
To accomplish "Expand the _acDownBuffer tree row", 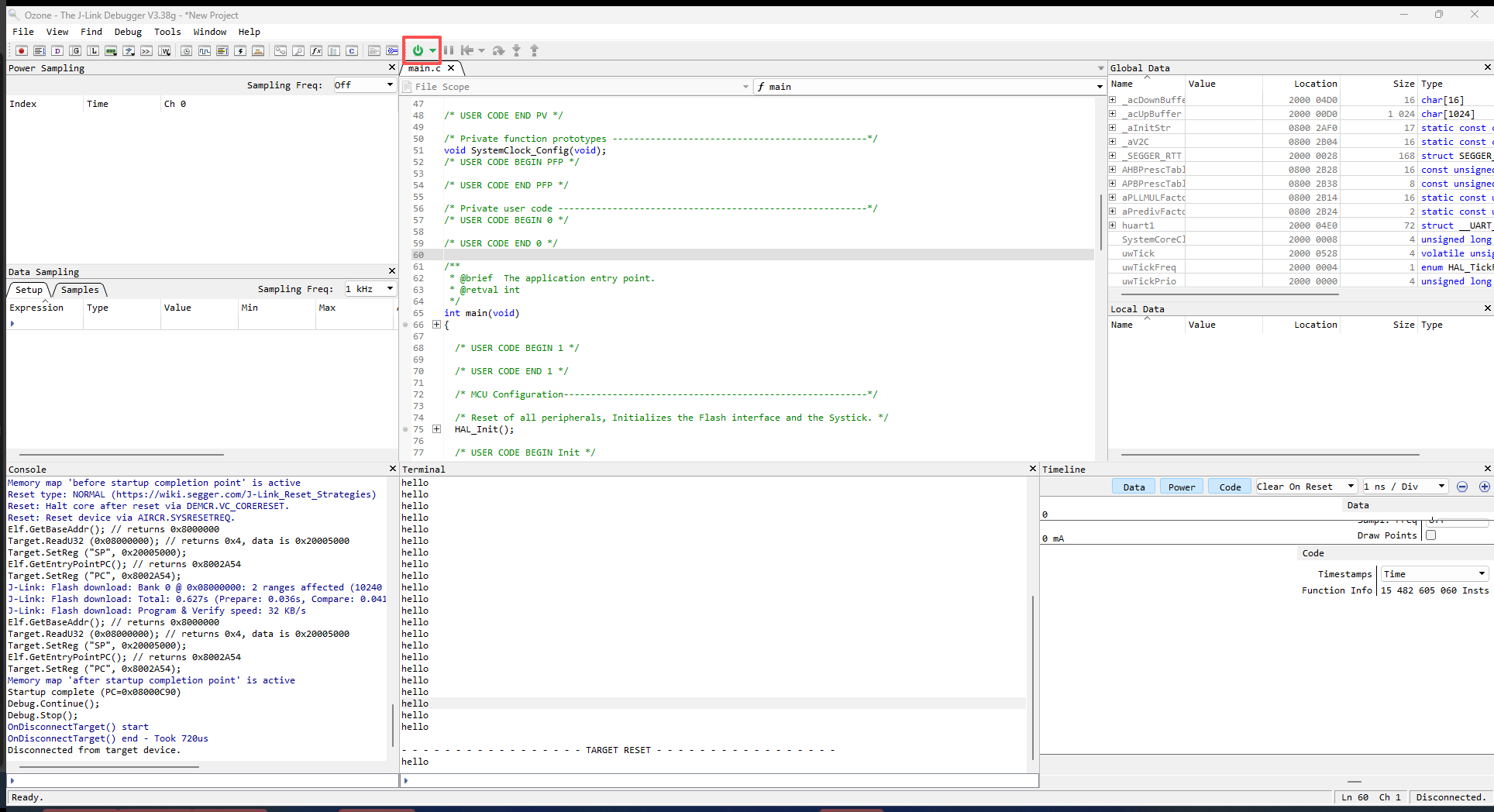I will [x=1113, y=100].
